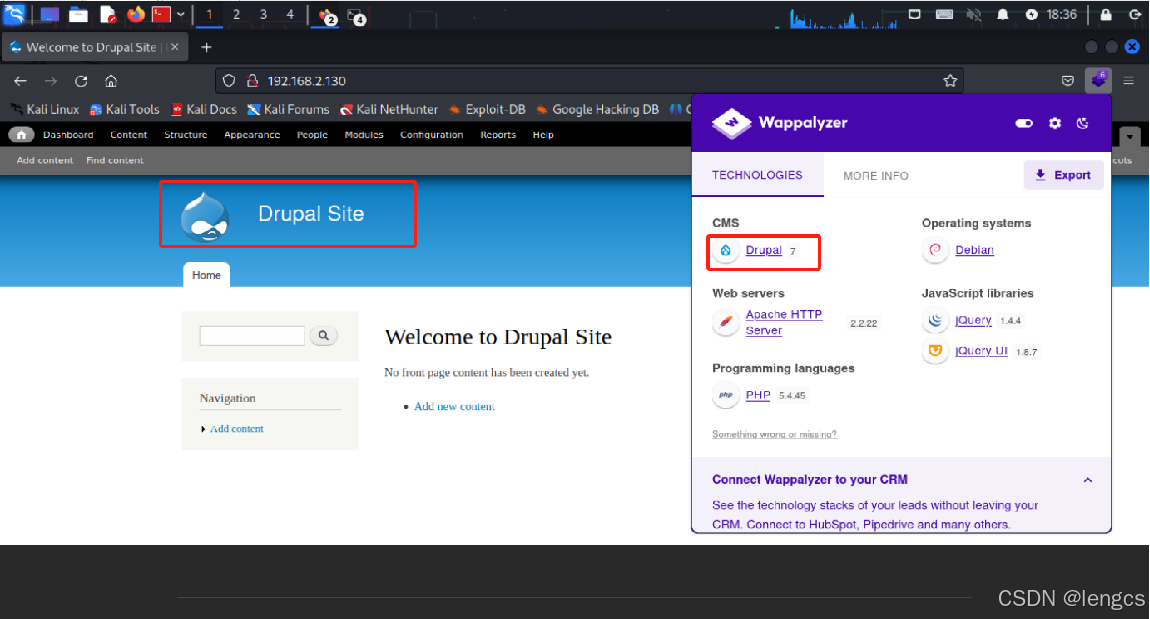The height and width of the screenshot is (619, 1150).
Task: Click the Drupal droplet logo
Action: point(205,216)
